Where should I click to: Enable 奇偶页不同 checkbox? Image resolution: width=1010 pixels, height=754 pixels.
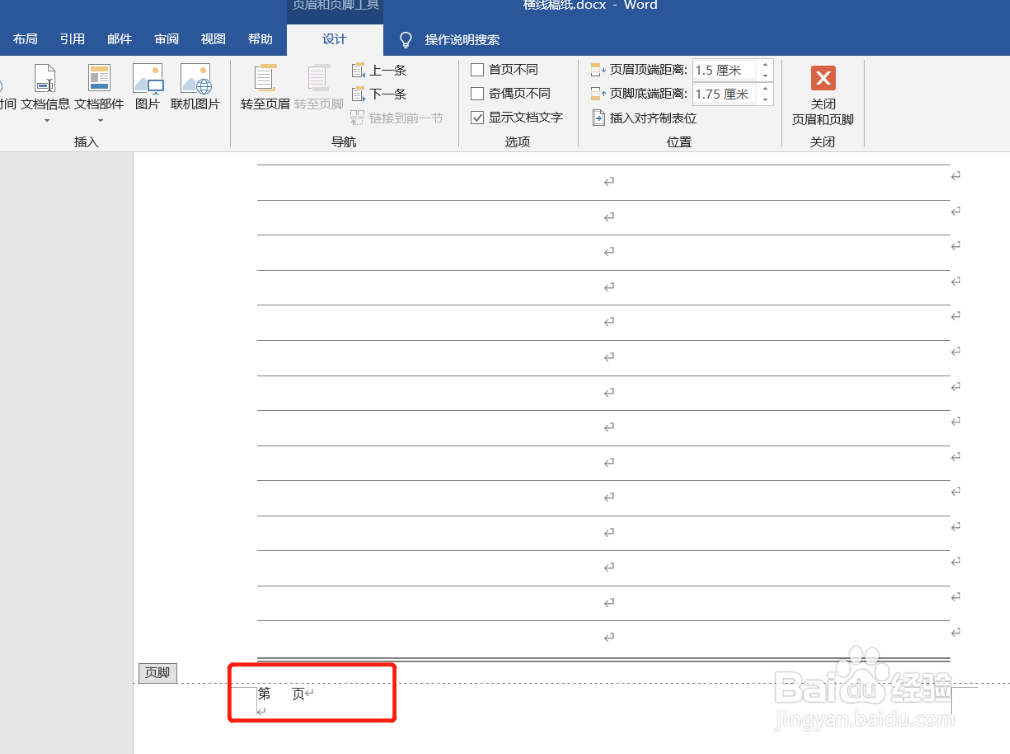coord(477,93)
